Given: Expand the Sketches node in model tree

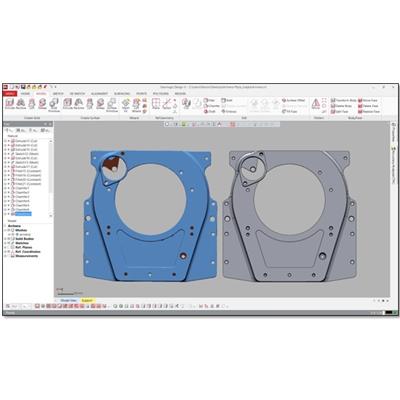Looking at the screenshot, I should [5, 243].
